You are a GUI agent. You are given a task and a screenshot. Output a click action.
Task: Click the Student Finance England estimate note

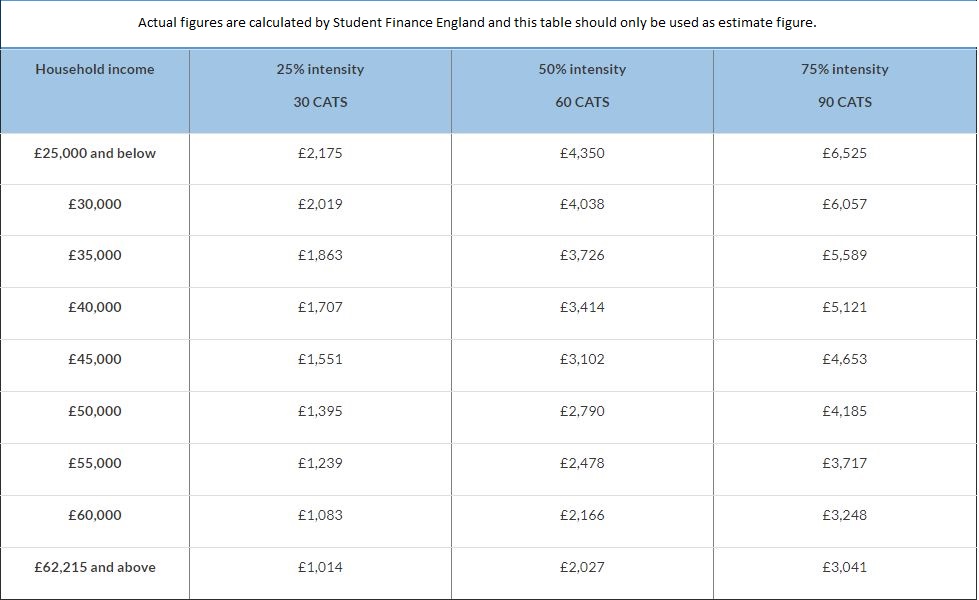477,22
